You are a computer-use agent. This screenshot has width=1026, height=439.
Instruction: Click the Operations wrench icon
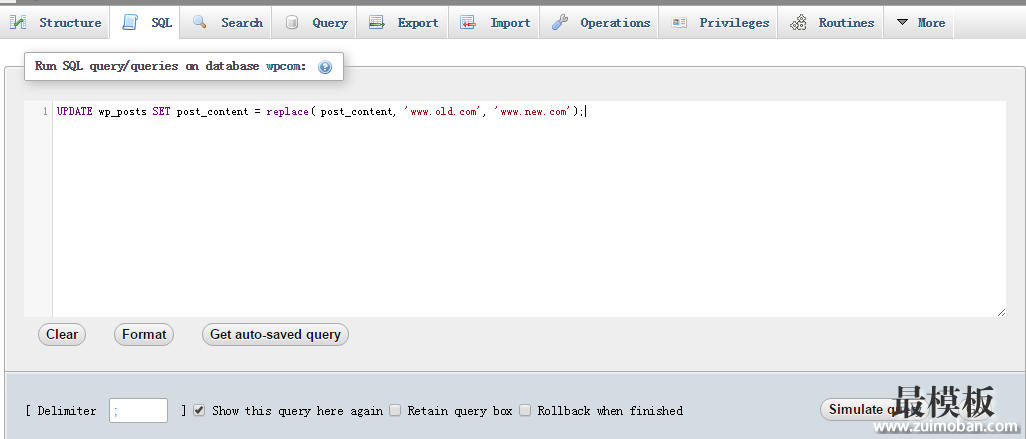point(560,23)
